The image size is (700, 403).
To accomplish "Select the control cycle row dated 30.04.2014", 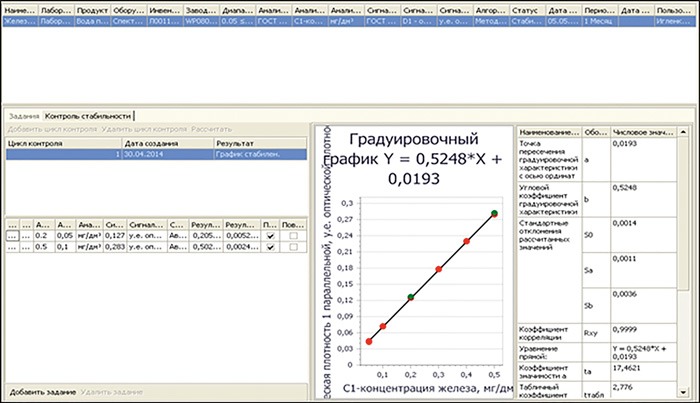I will (150, 155).
